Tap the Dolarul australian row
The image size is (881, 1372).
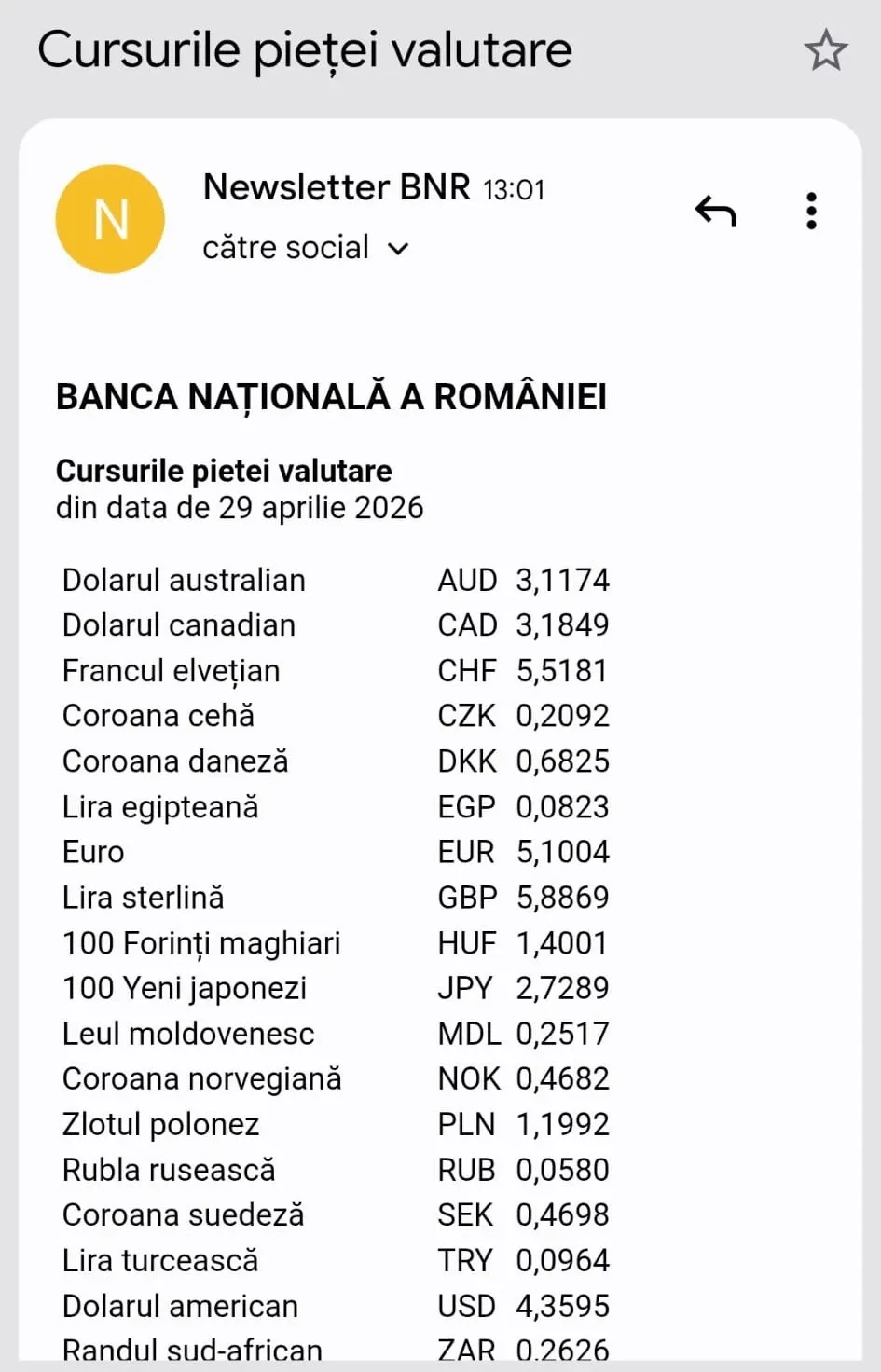coord(336,581)
